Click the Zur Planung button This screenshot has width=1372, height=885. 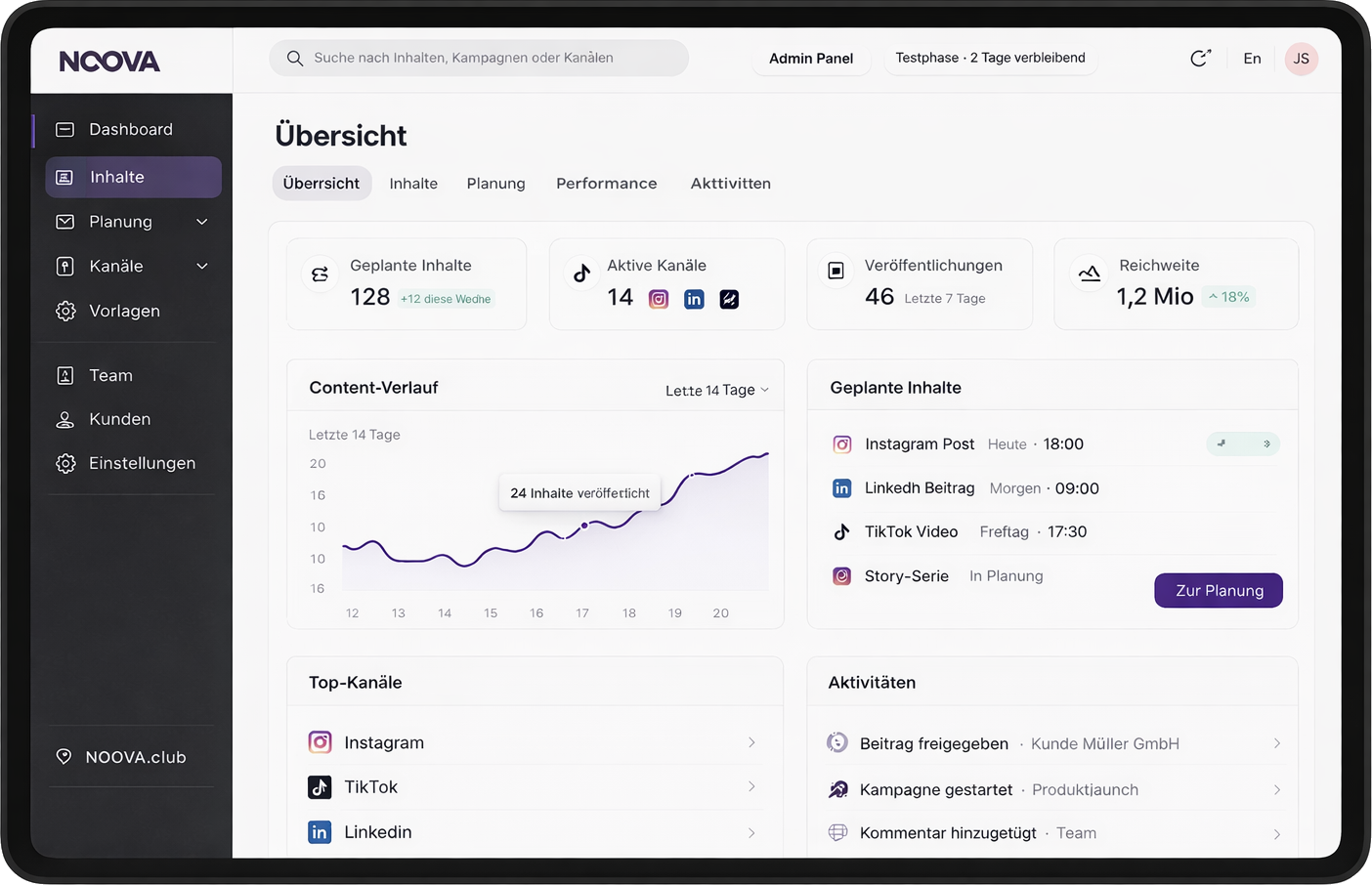coord(1218,590)
